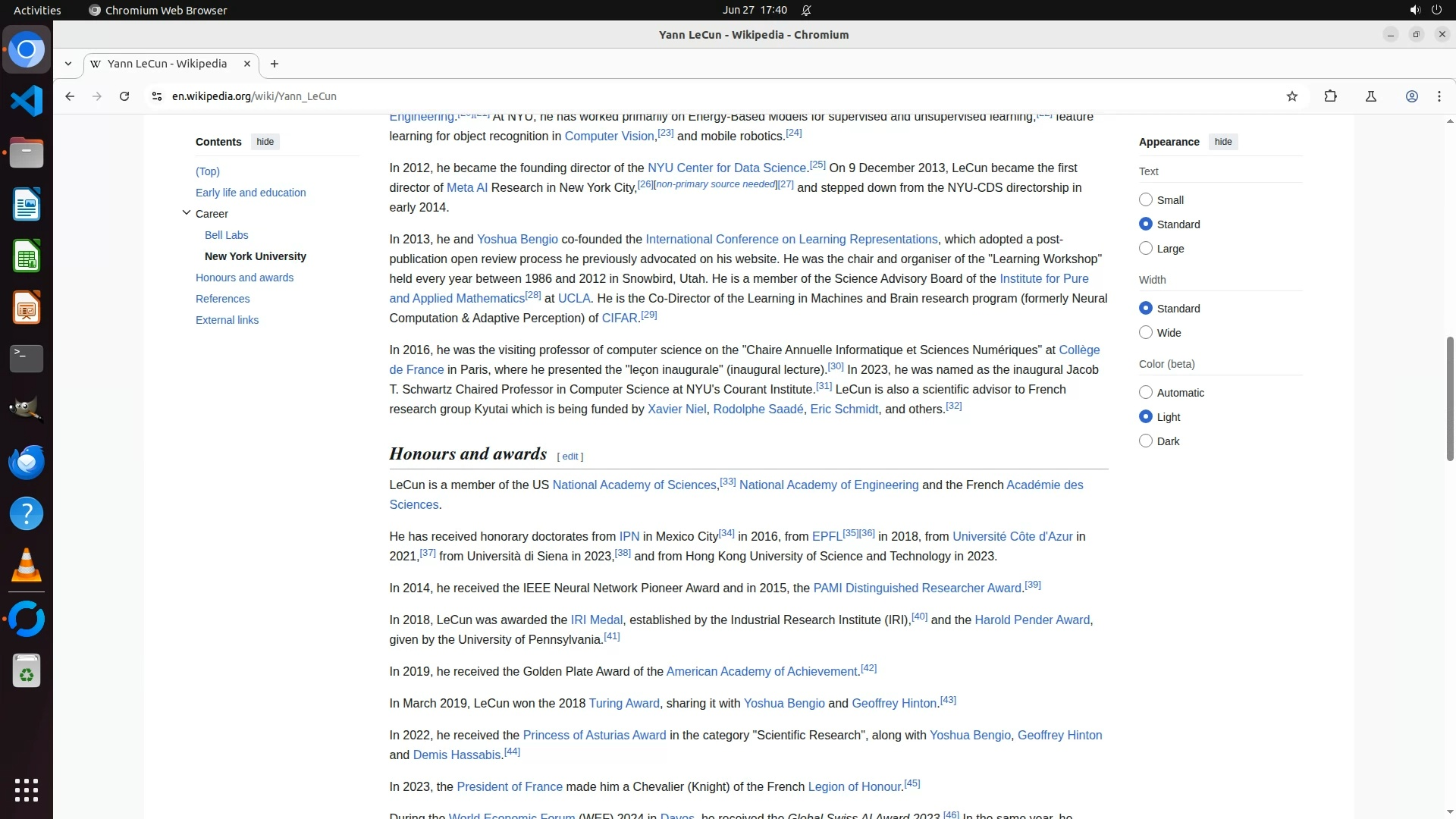View site information icon in address bar

click(156, 96)
